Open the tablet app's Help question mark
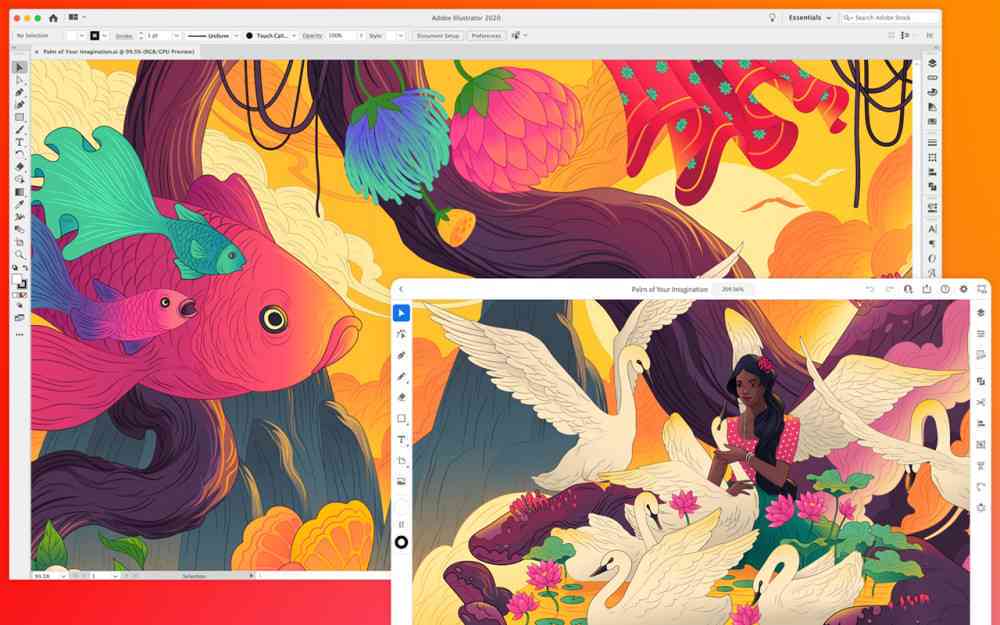 click(945, 289)
